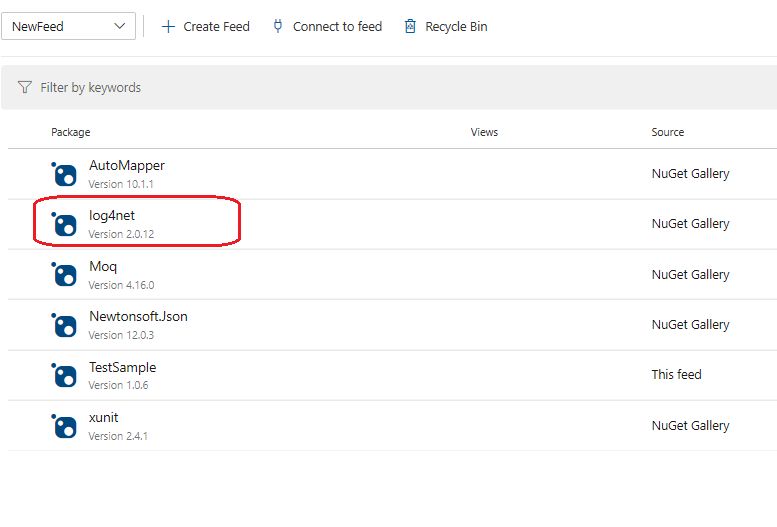Click NuGet Gallery source in log4net row

click(690, 224)
